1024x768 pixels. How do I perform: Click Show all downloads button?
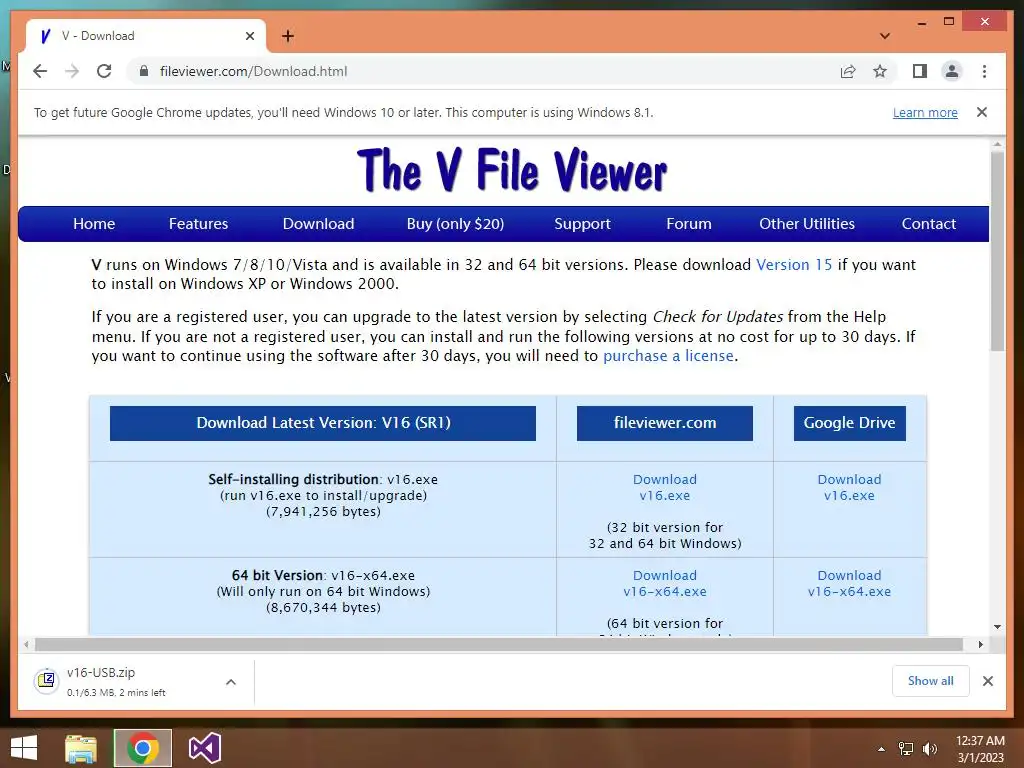(931, 681)
